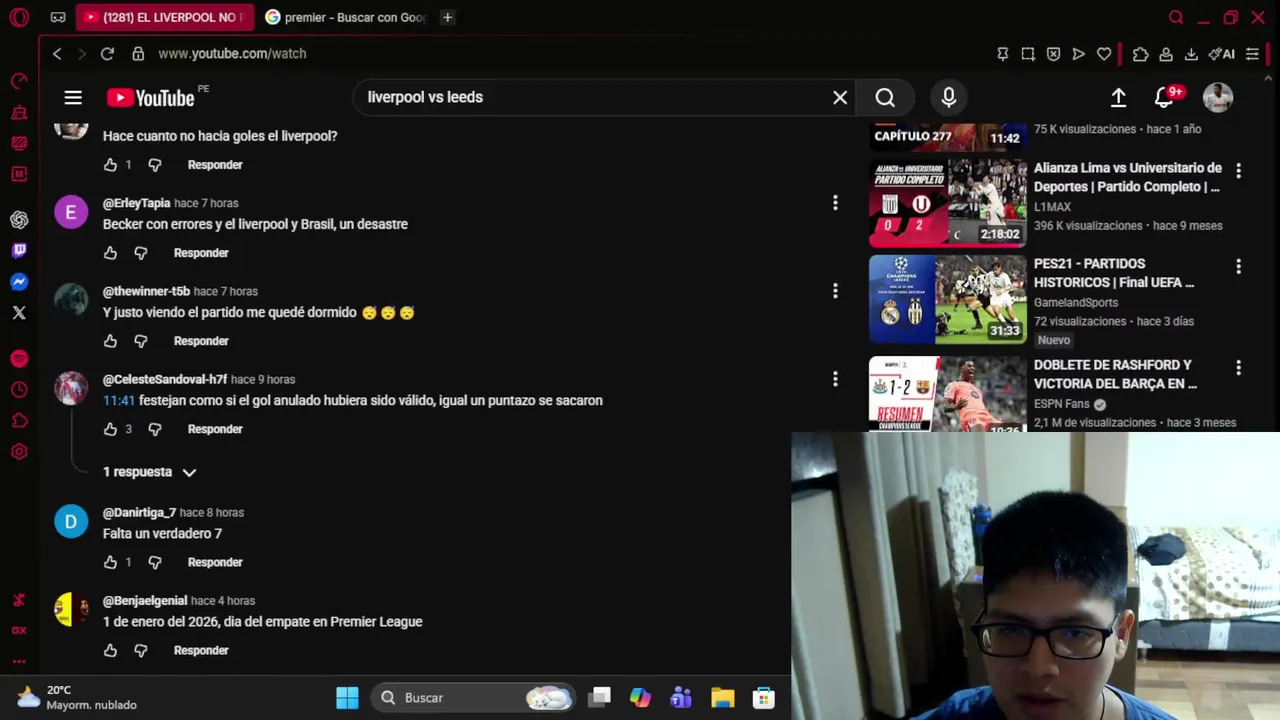Like the Danirtiga_7 comment
The image size is (1280, 720).
110,562
